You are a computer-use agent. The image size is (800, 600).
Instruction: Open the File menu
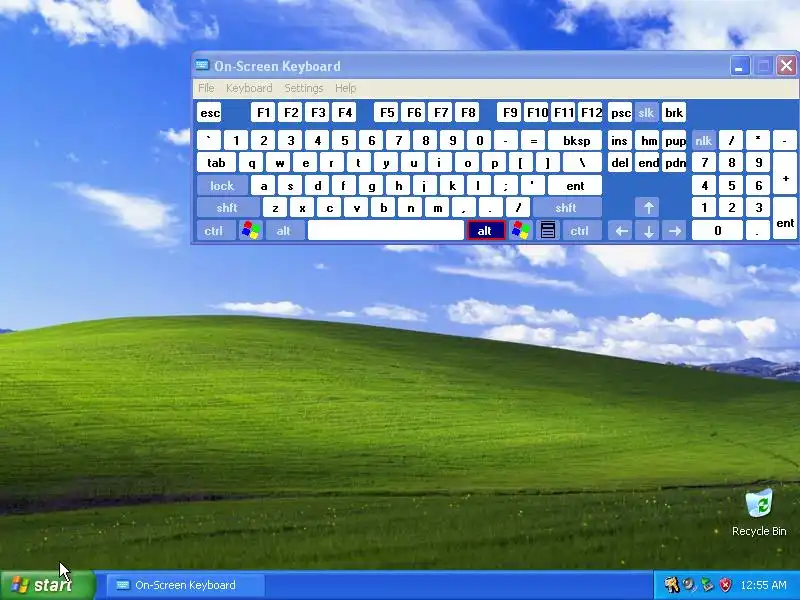206,88
